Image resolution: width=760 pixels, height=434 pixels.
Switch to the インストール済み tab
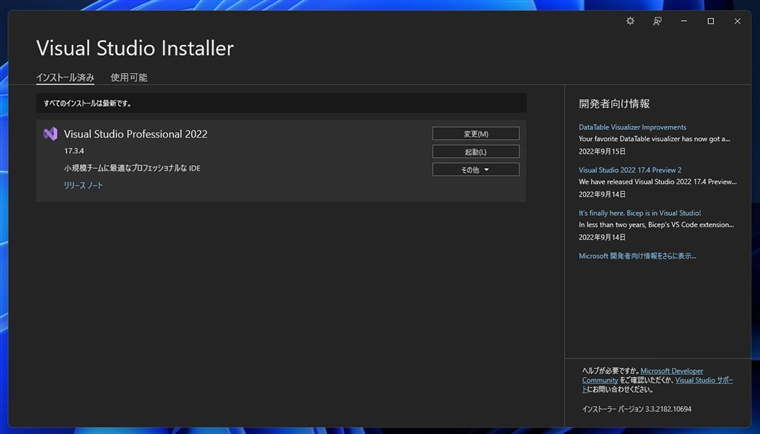coord(65,77)
